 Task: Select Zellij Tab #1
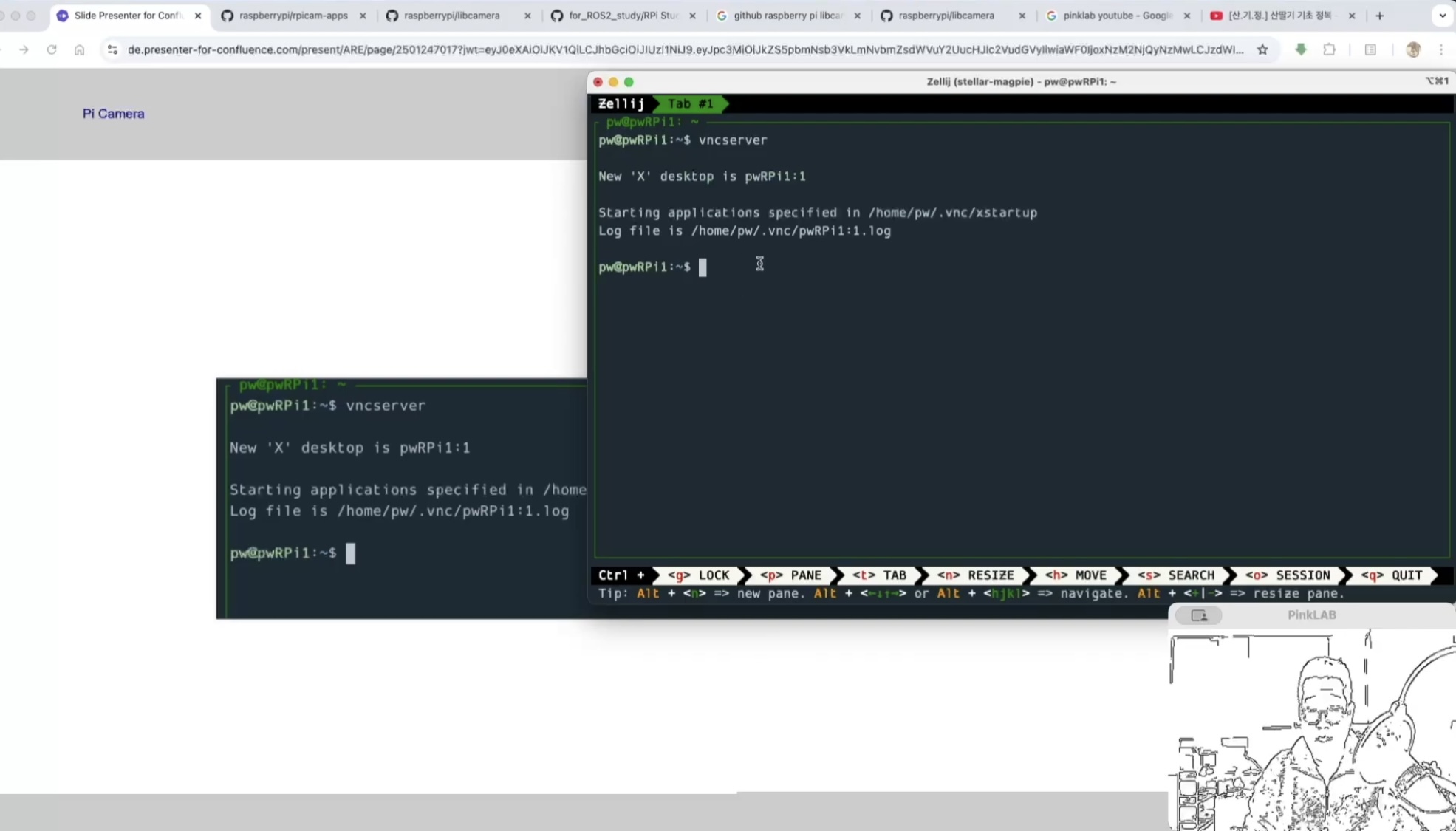coord(690,104)
